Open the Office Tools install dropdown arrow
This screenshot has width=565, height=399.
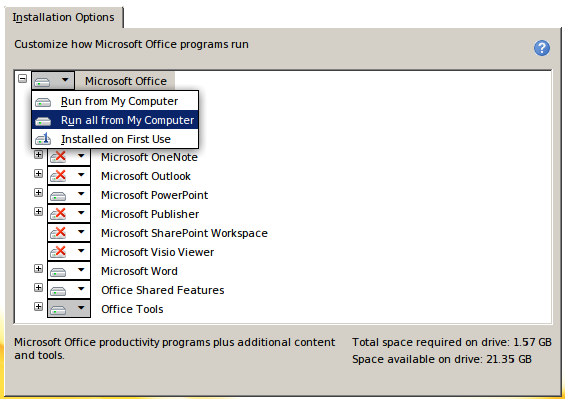point(81,308)
